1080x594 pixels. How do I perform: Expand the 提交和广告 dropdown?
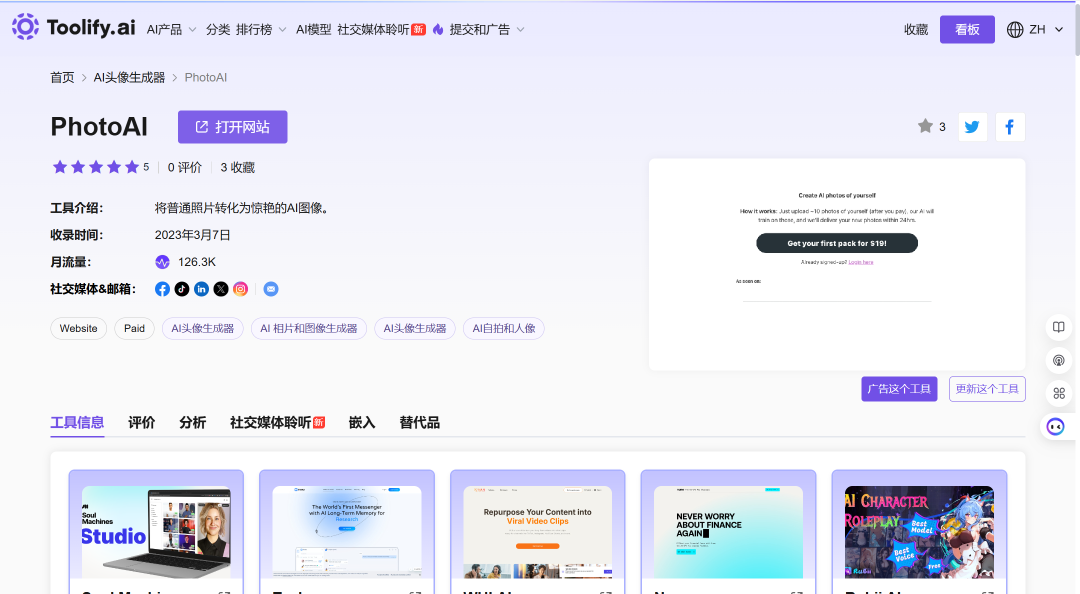487,30
